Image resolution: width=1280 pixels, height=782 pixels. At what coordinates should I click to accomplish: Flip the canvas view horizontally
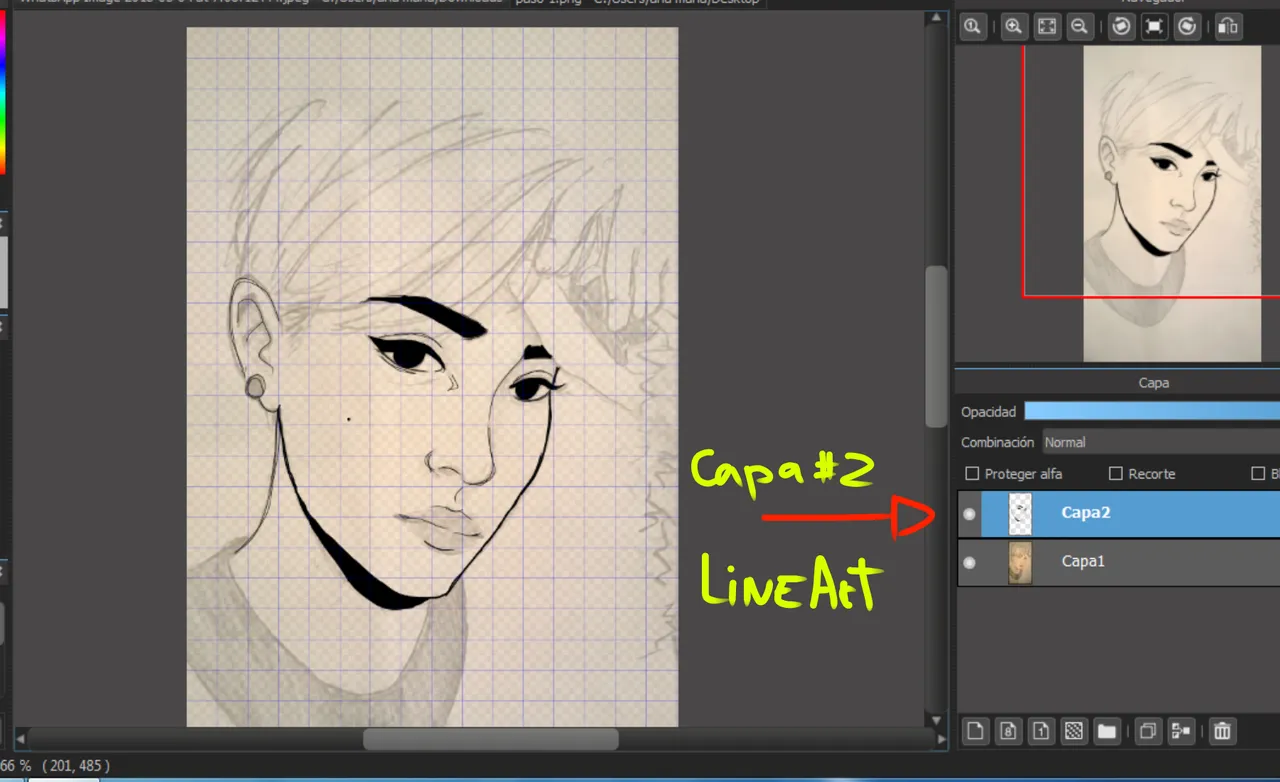pyautogui.click(x=1228, y=27)
